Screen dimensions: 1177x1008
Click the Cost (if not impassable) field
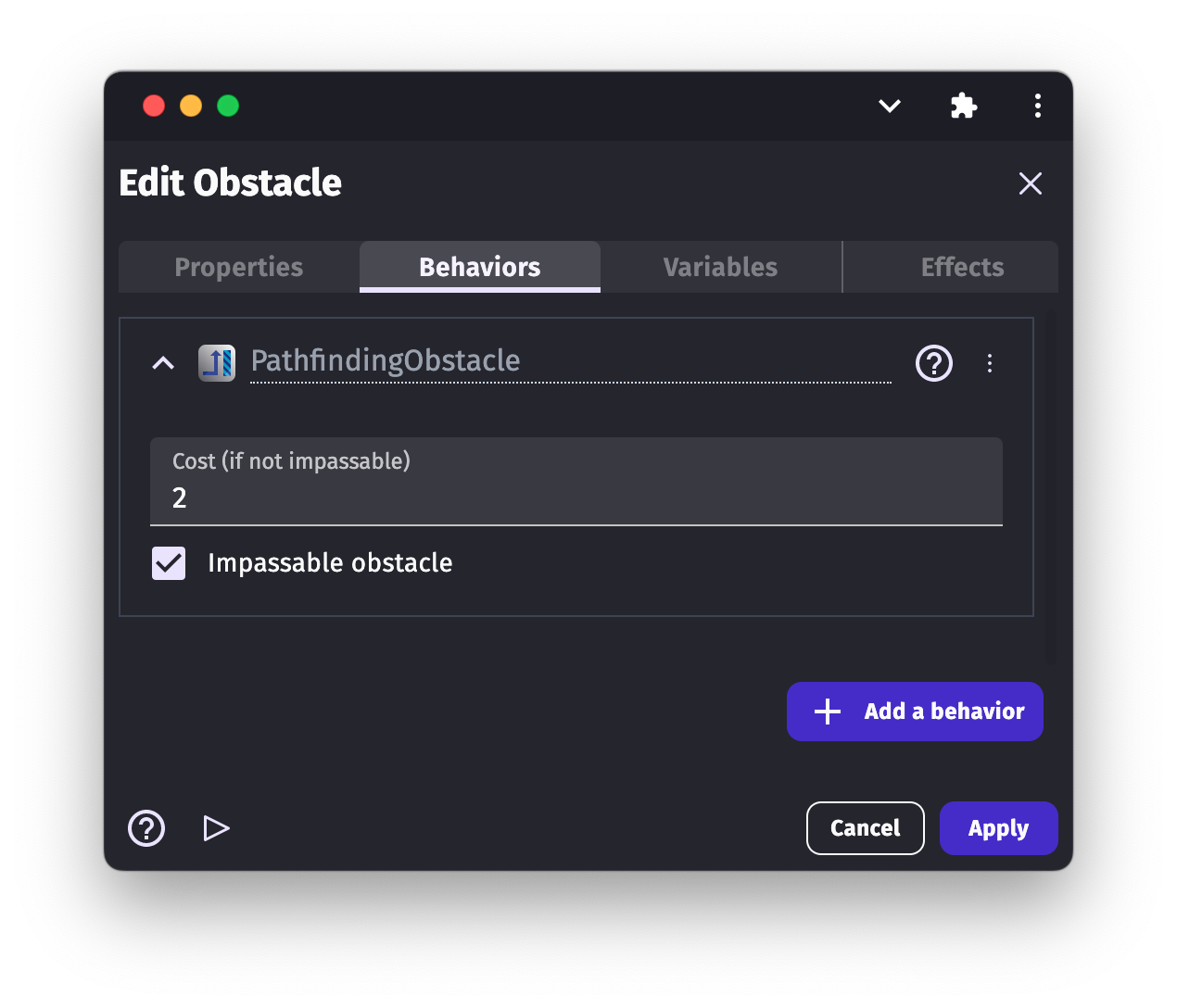click(576, 498)
